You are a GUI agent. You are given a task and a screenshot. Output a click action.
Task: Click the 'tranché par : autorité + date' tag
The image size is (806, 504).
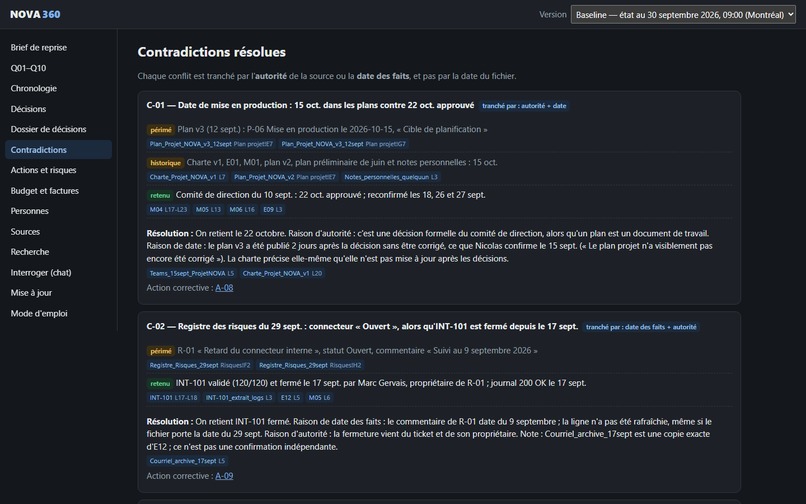pyautogui.click(x=524, y=105)
